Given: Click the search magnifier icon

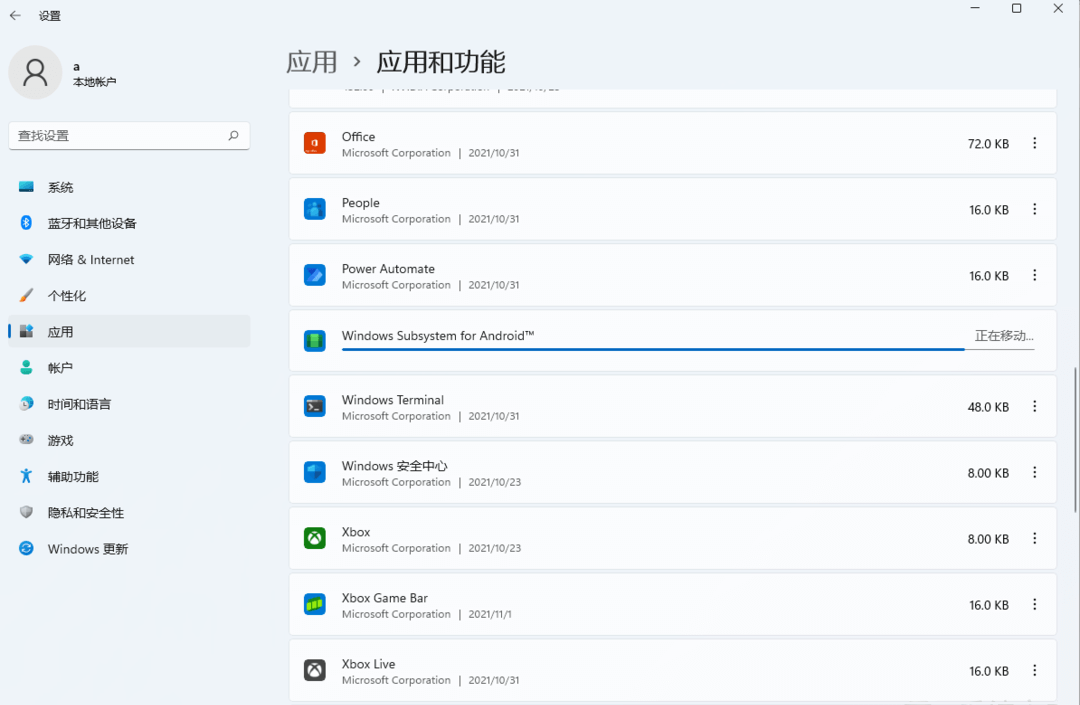Looking at the screenshot, I should [x=233, y=136].
